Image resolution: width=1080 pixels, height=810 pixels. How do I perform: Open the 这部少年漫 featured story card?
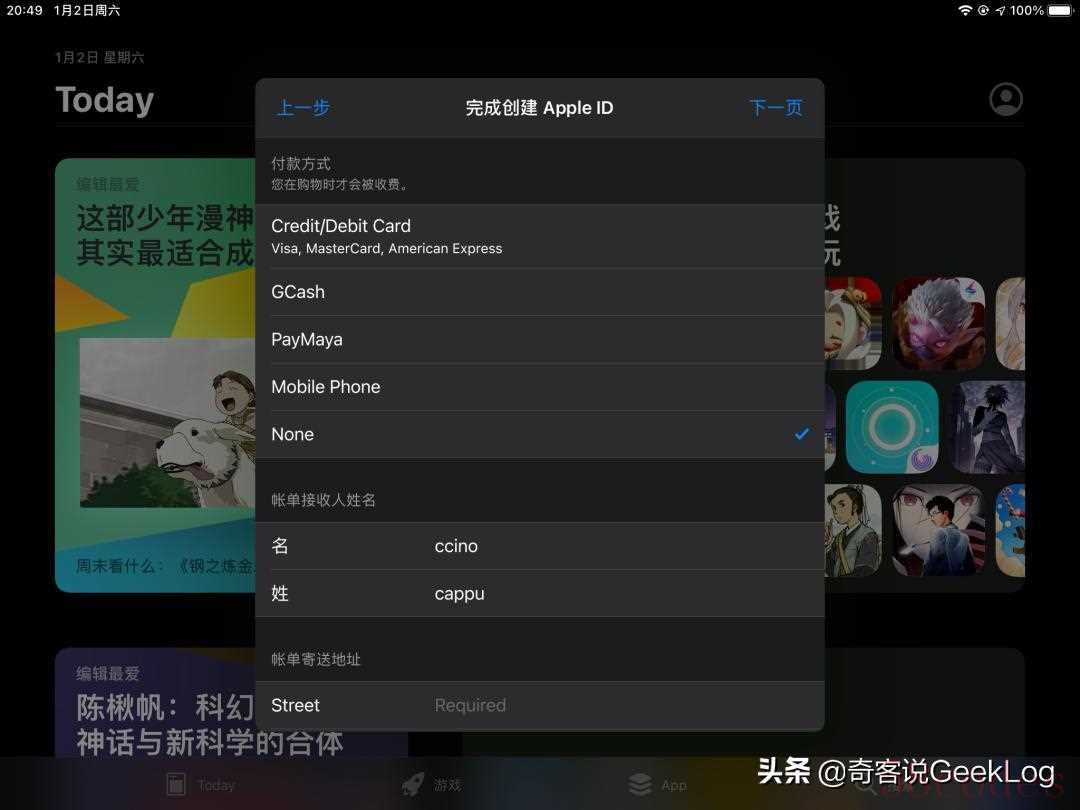156,375
